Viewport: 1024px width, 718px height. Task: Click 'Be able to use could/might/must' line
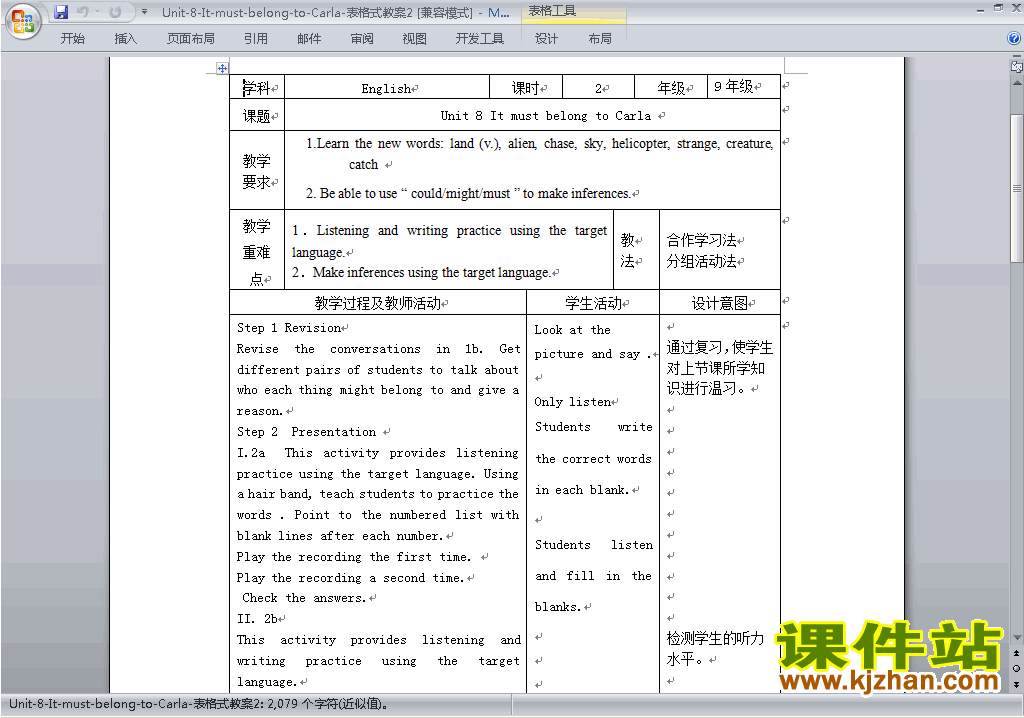click(x=468, y=193)
